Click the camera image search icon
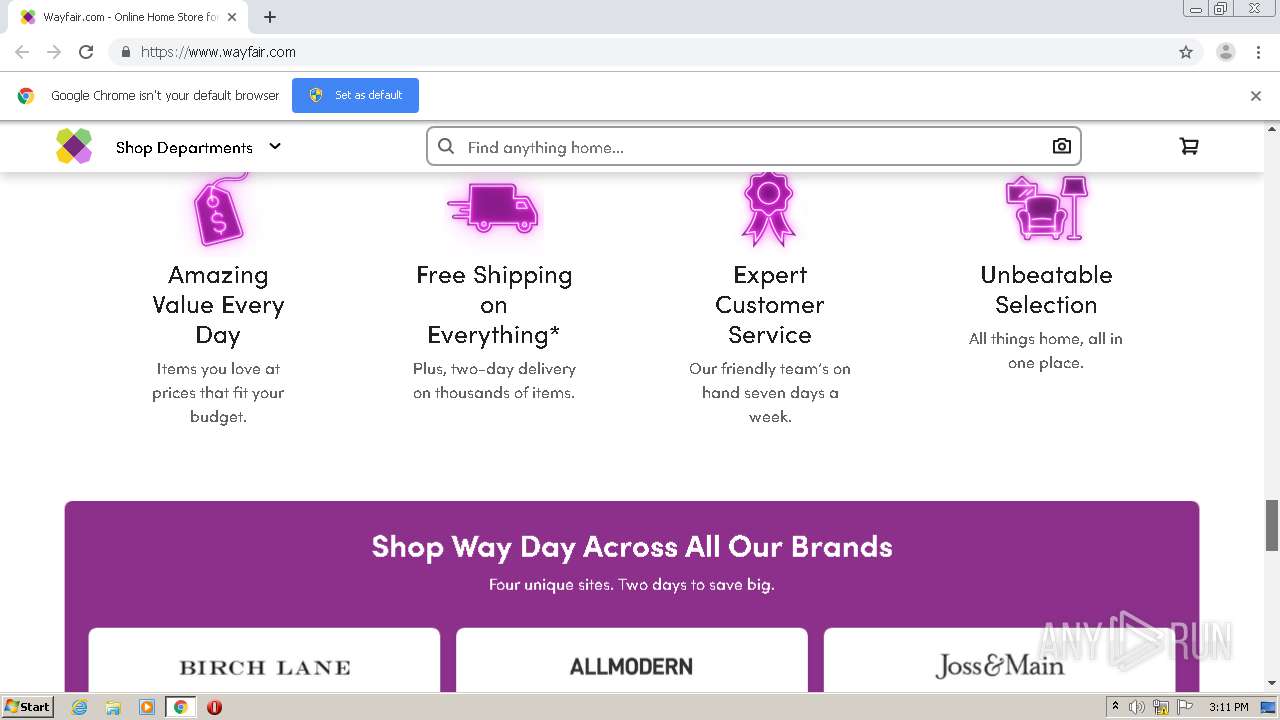The width and height of the screenshot is (1280, 720). 1061,146
